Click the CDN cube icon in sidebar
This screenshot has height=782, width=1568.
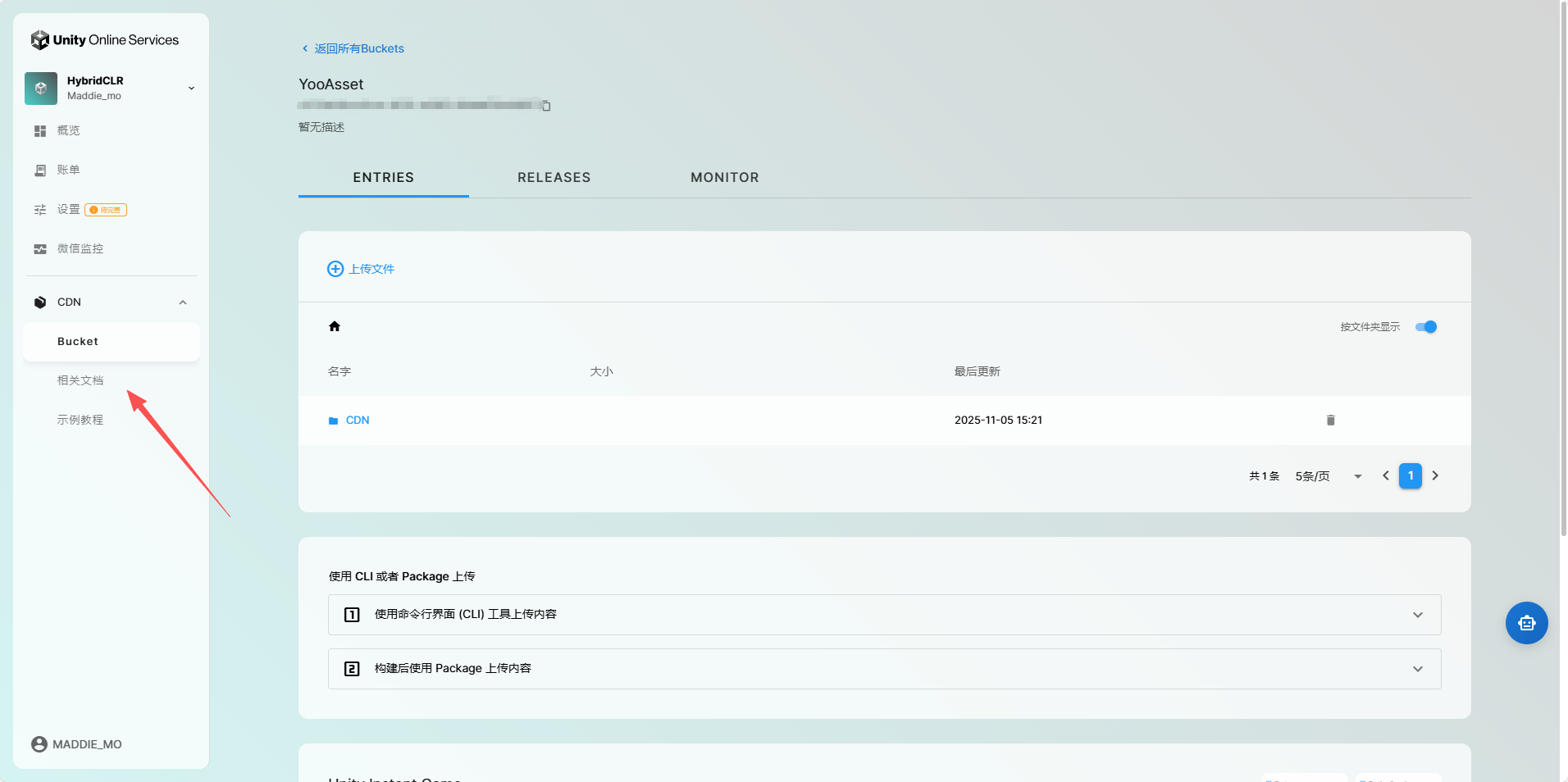(x=40, y=302)
